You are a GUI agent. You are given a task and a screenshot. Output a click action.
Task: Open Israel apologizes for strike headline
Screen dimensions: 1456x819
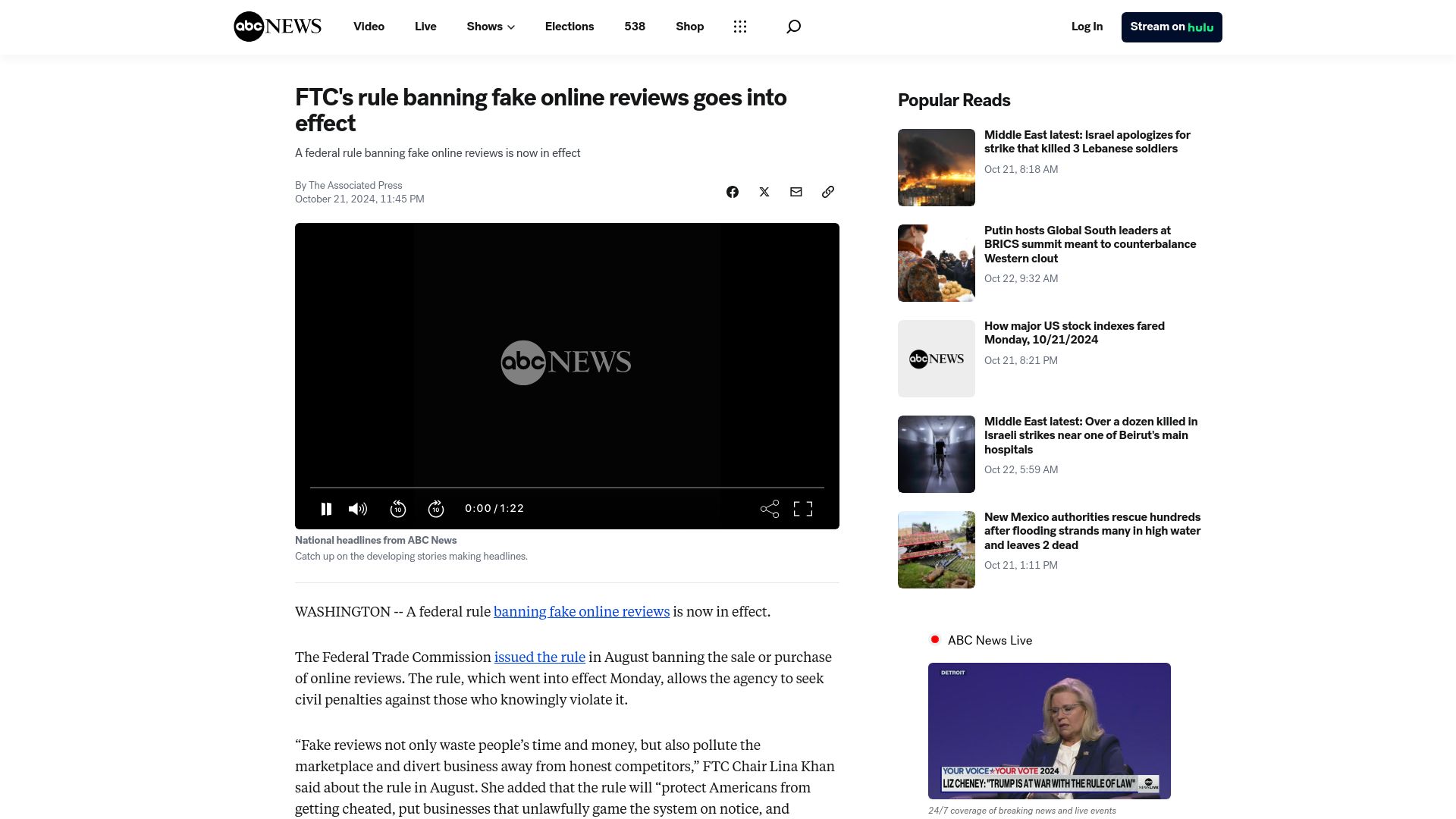pyautogui.click(x=1087, y=142)
